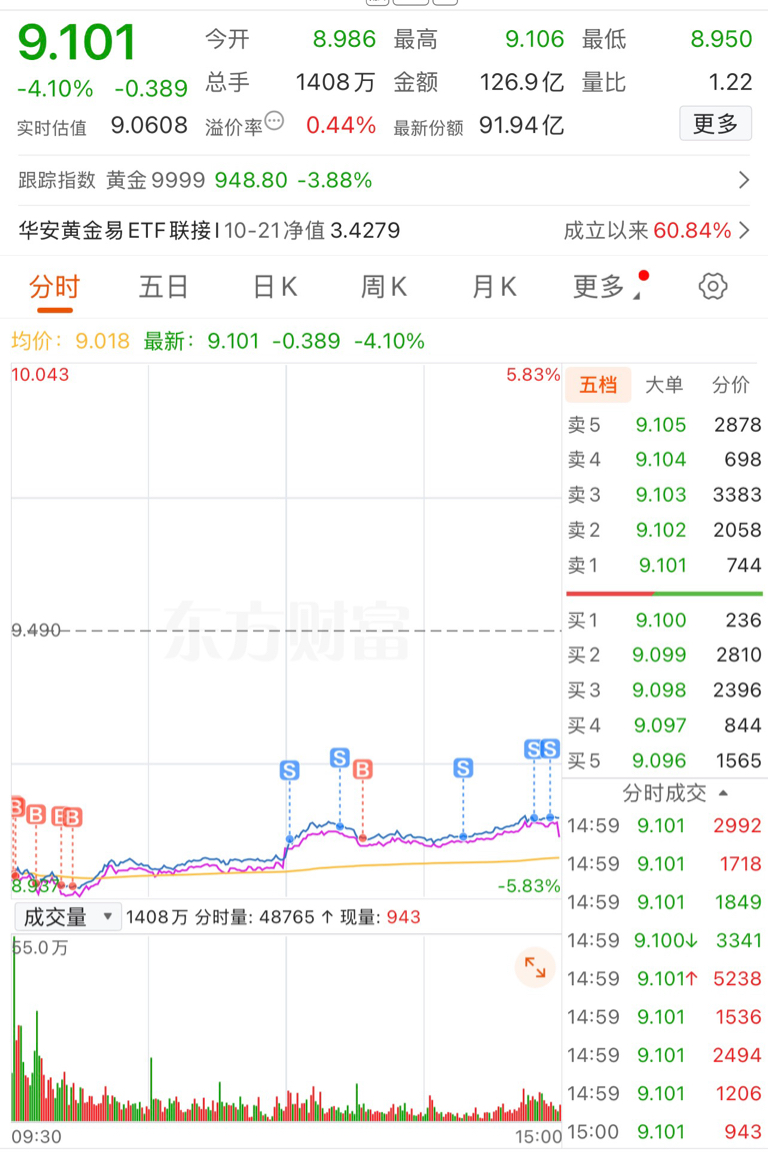768x1157 pixels.
Task: Tap the volume histogram chart
Action: [286, 1029]
